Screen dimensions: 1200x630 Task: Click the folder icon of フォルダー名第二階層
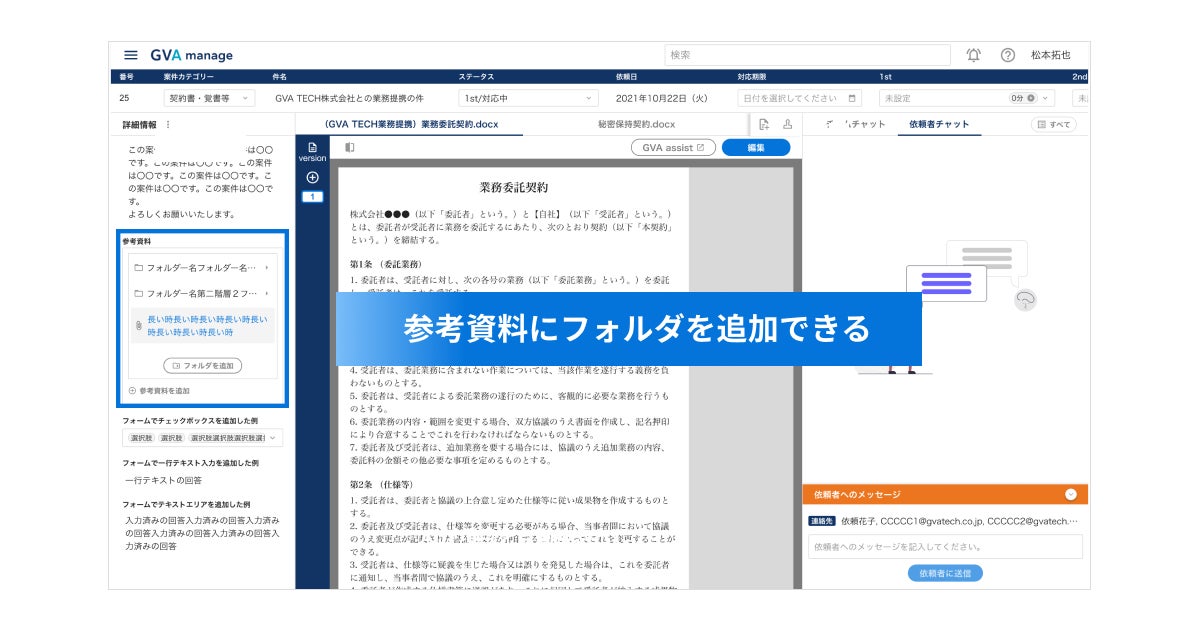coord(137,294)
